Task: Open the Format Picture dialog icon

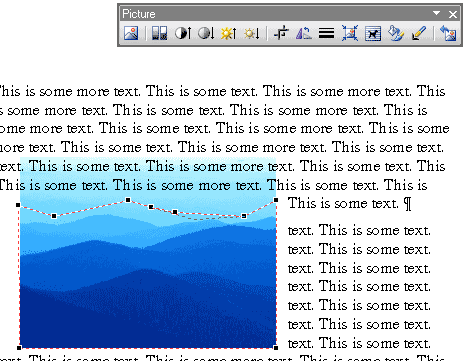Action: tap(396, 33)
